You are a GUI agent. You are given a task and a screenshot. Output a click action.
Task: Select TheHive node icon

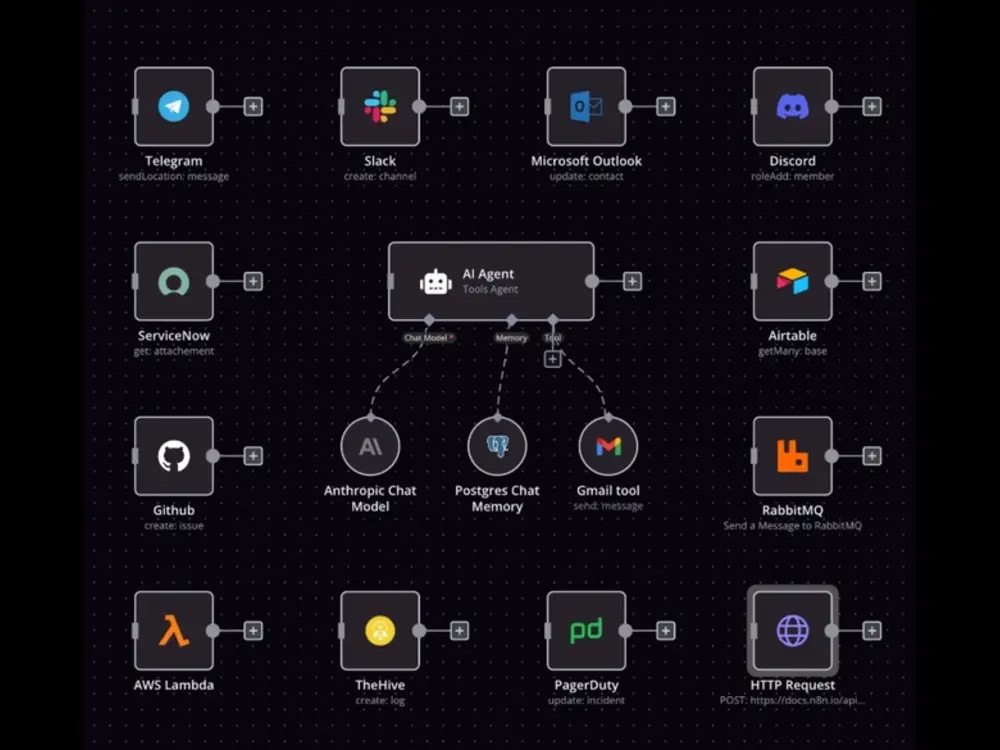pyautogui.click(x=380, y=631)
